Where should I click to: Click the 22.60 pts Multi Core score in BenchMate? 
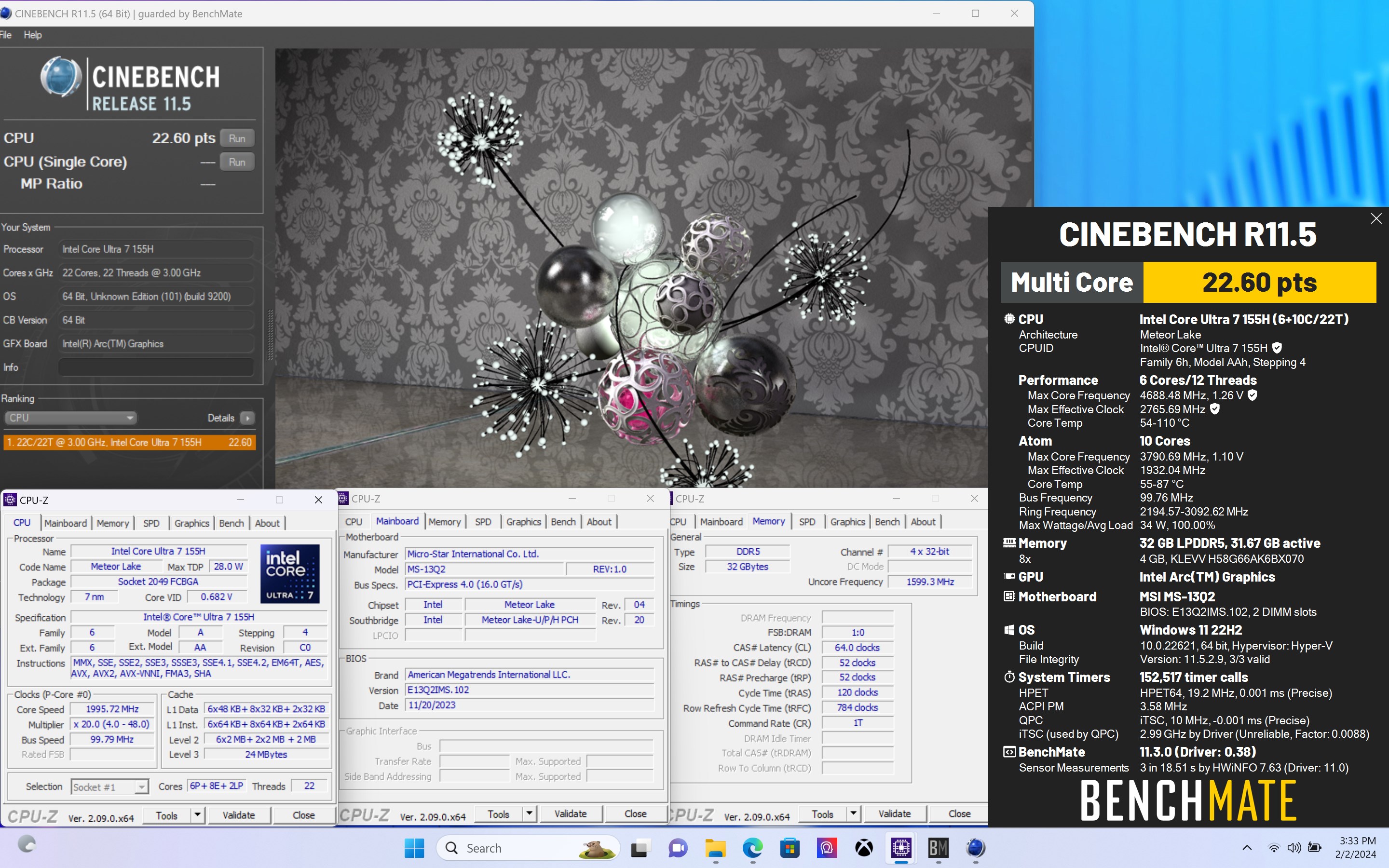coord(1259,283)
